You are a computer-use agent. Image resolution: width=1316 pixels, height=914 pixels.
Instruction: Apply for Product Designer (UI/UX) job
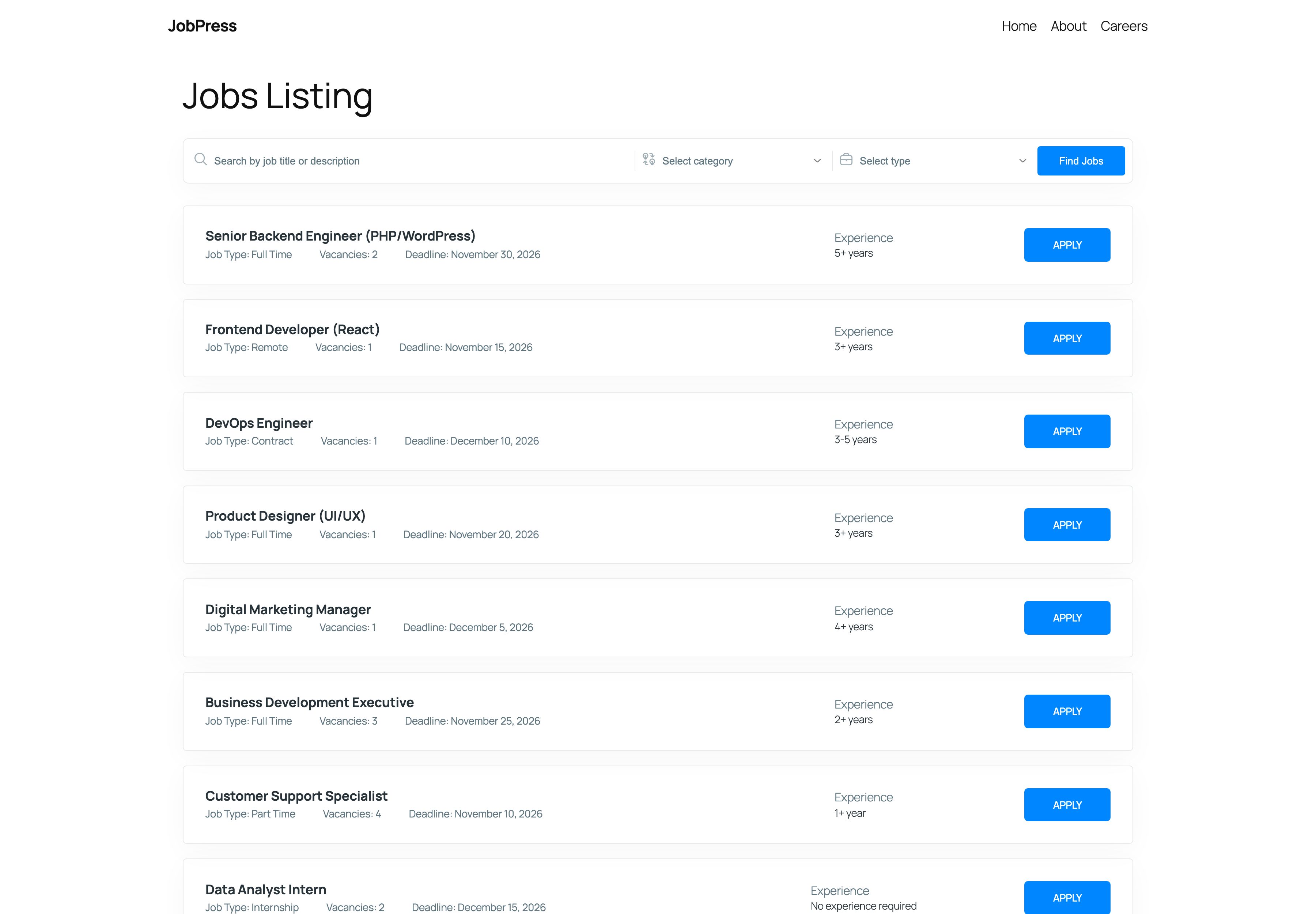(1067, 525)
